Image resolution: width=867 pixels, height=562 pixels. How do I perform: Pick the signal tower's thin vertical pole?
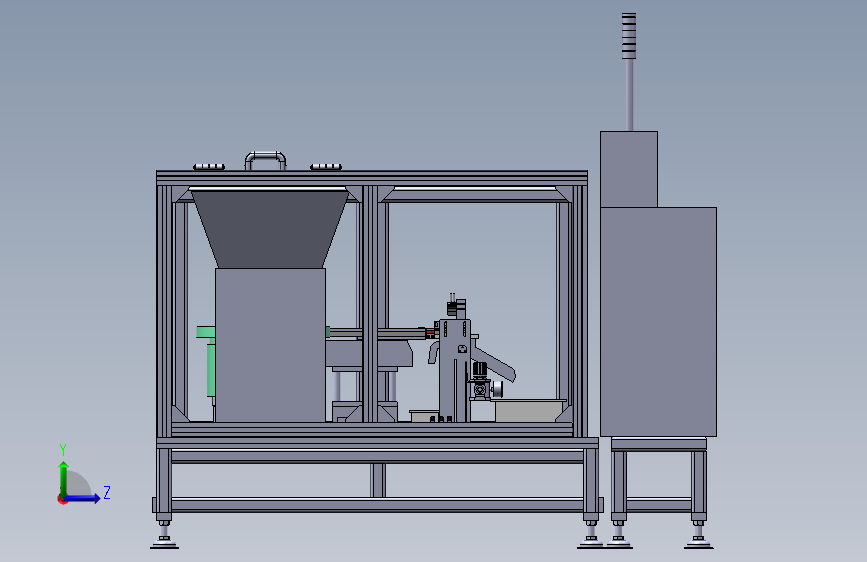tap(629, 95)
